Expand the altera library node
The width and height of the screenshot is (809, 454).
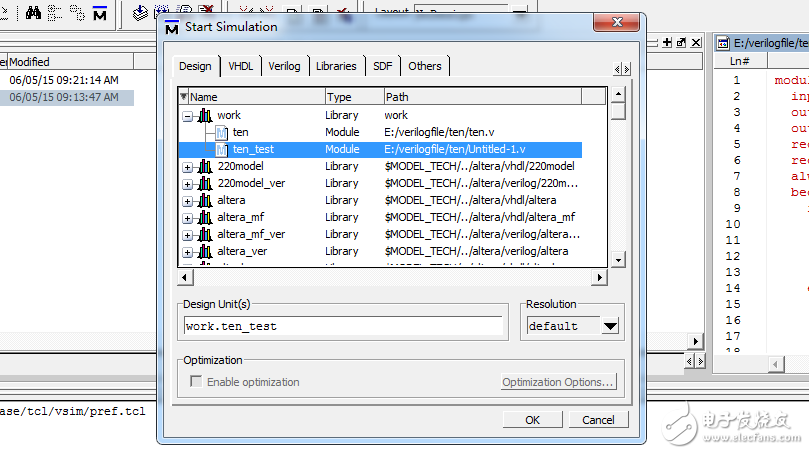[188, 201]
